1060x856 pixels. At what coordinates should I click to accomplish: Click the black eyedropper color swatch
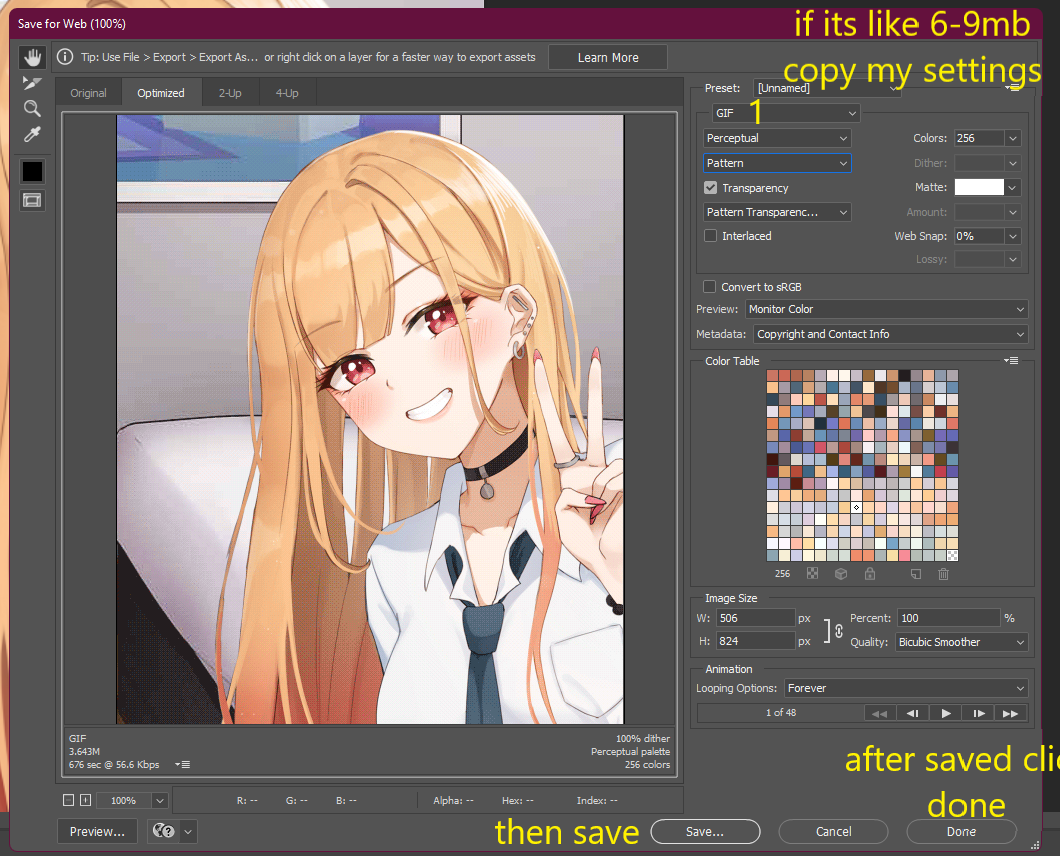point(32,171)
